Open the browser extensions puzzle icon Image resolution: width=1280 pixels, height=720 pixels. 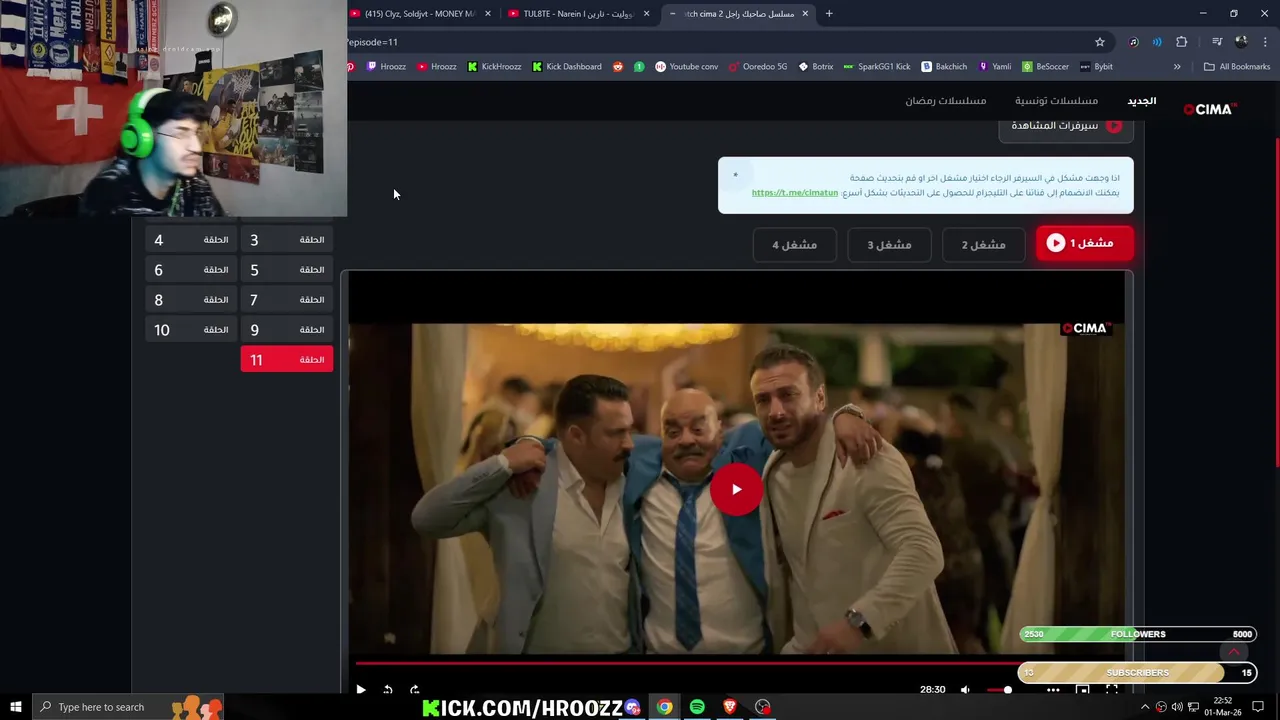point(1182,42)
